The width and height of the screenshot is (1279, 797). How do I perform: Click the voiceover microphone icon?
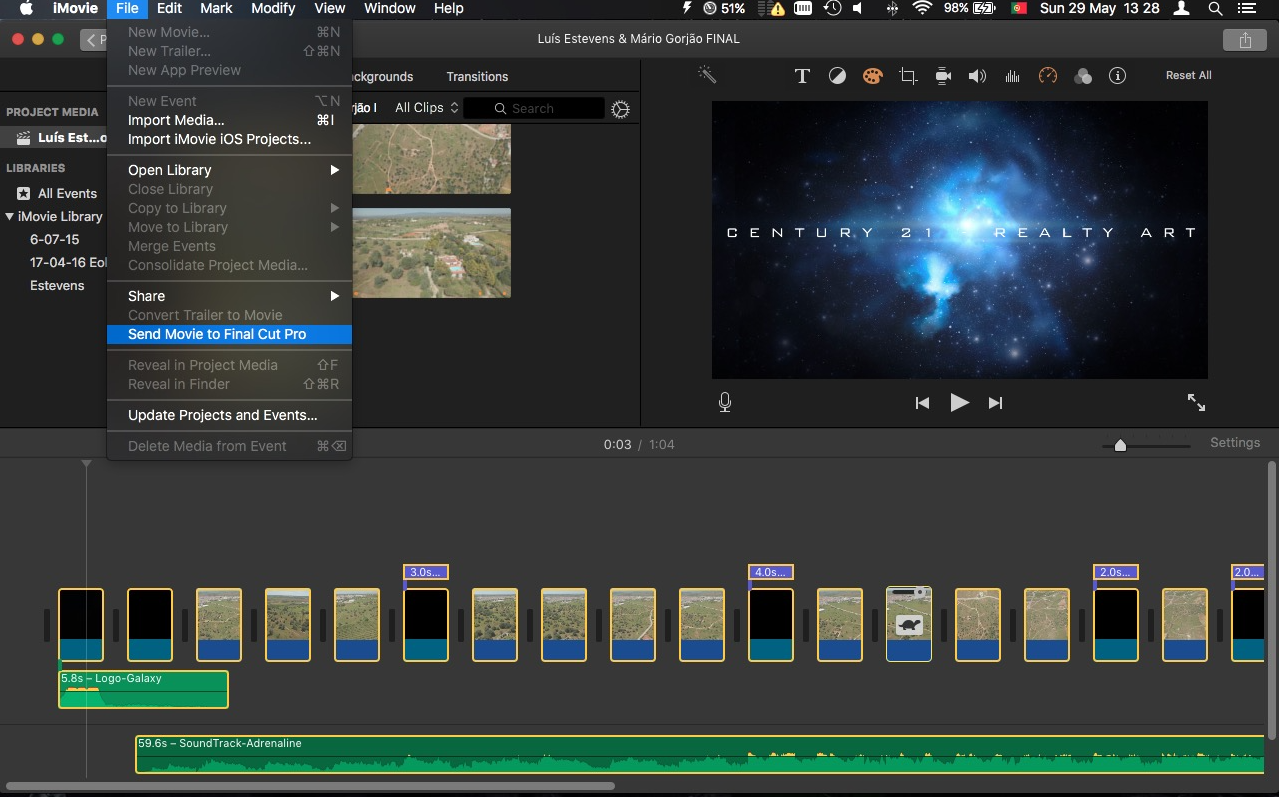(x=725, y=402)
